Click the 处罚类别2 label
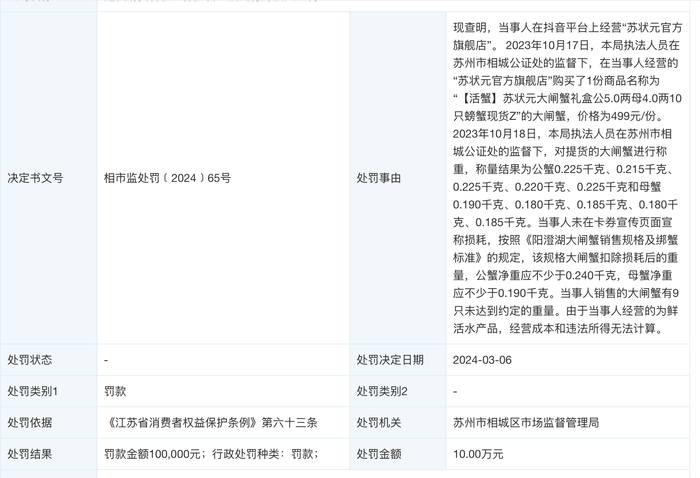The height and width of the screenshot is (478, 700). [382, 391]
